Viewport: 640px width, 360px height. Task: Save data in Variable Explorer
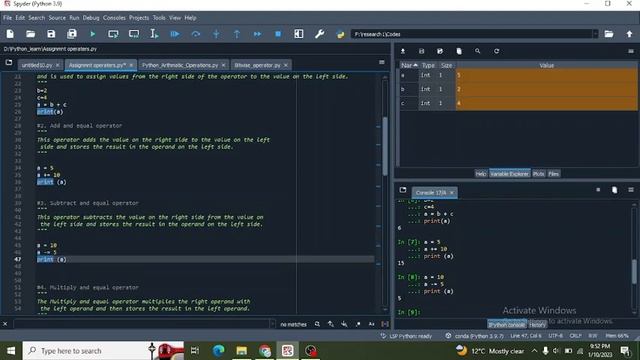pos(422,51)
